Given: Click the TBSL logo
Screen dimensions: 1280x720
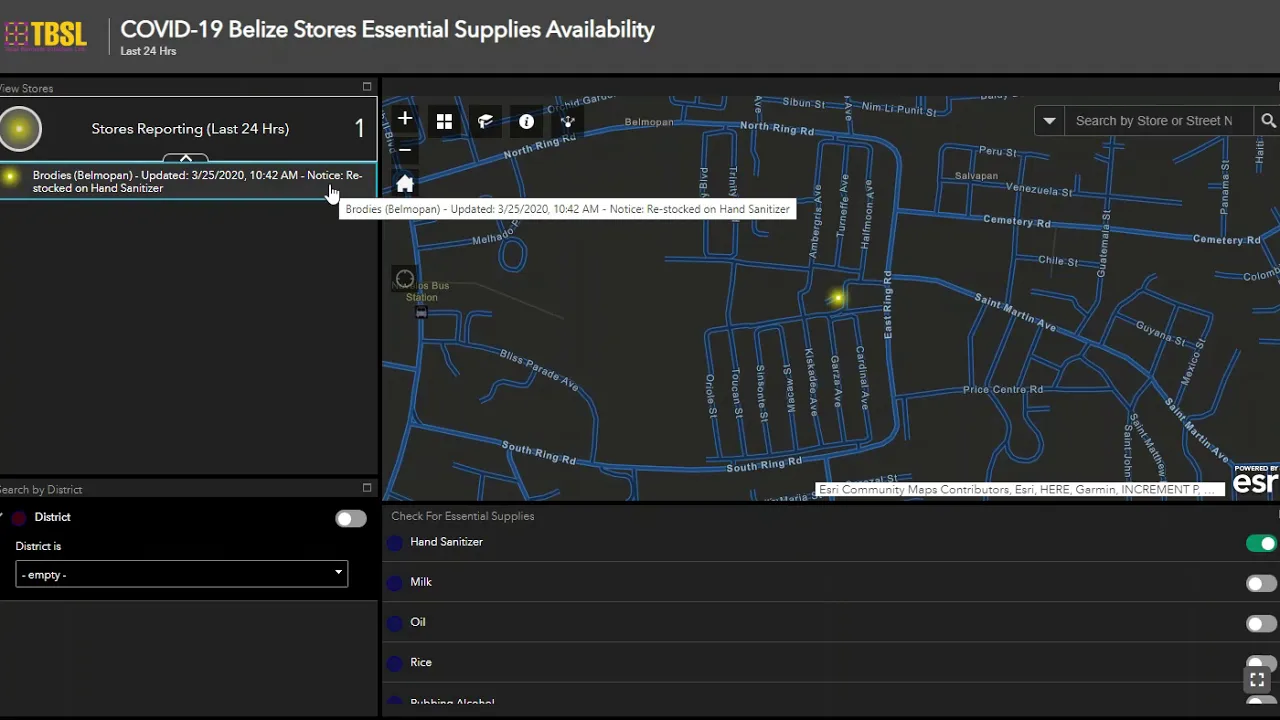Looking at the screenshot, I should point(45,35).
